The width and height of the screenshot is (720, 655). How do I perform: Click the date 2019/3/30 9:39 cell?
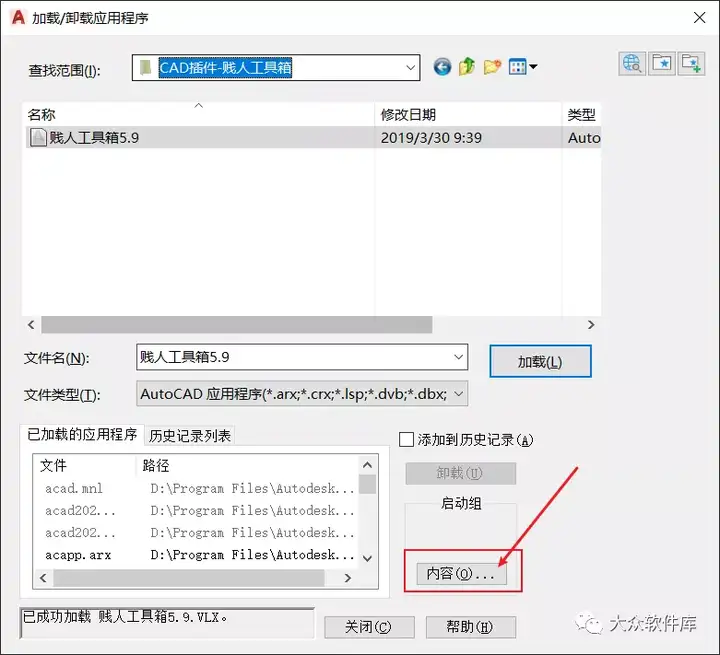coord(431,138)
